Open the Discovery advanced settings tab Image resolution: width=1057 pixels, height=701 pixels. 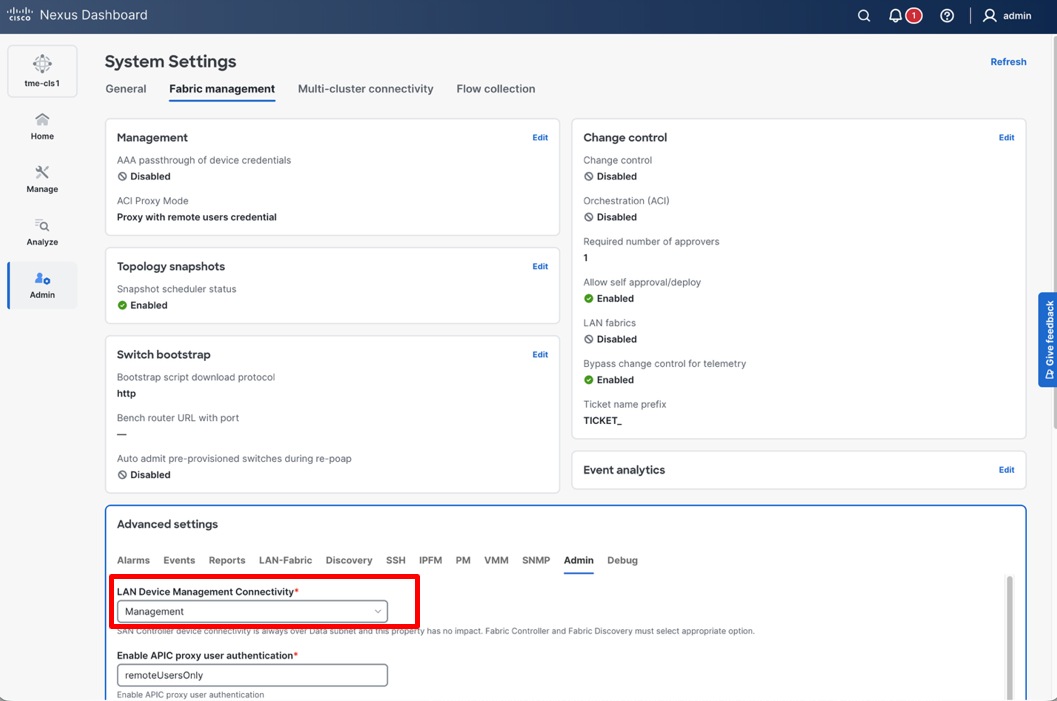tap(348, 560)
